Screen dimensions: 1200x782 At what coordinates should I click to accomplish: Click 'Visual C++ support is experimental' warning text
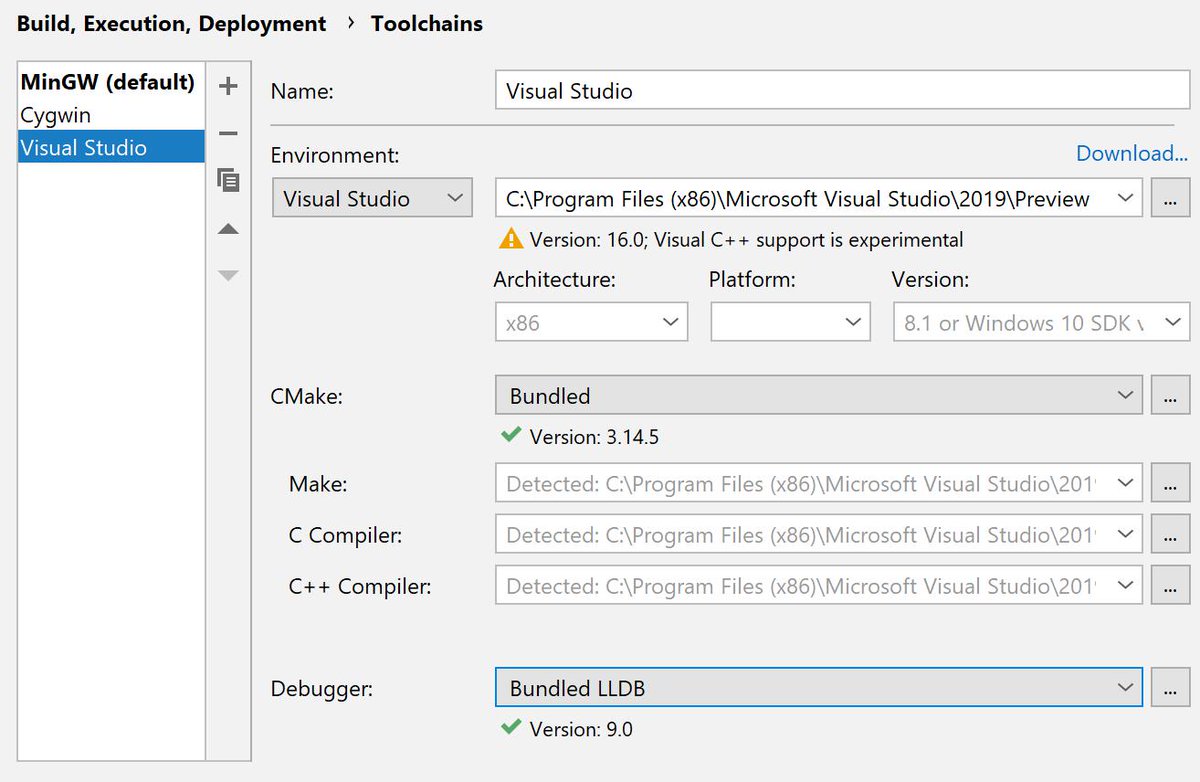coord(809,240)
